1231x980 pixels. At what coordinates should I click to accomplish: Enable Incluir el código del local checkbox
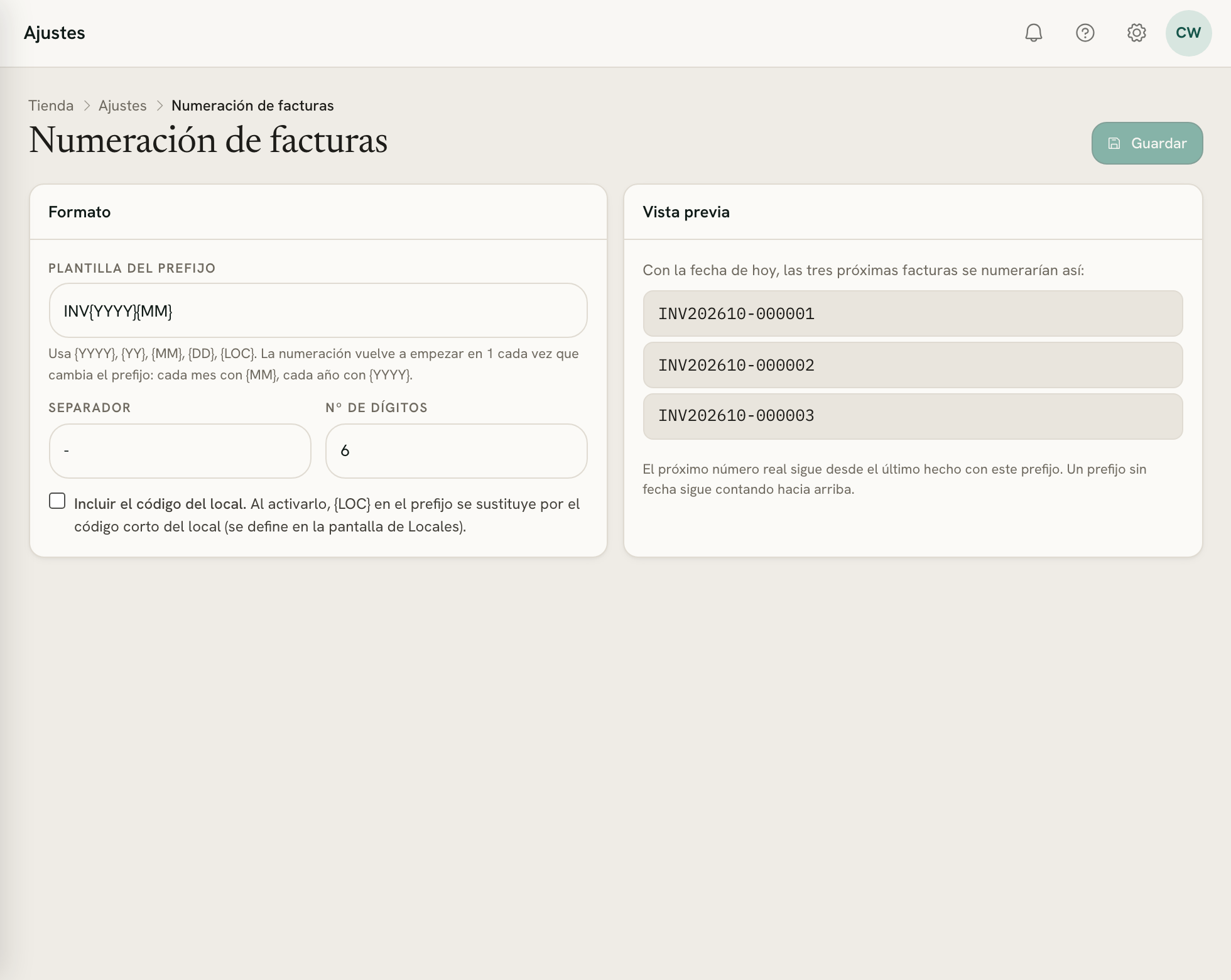tap(57, 501)
